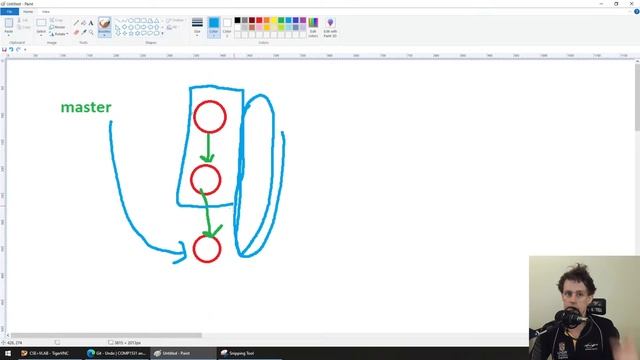Open the shape Outline dropdown

[x=176, y=20]
